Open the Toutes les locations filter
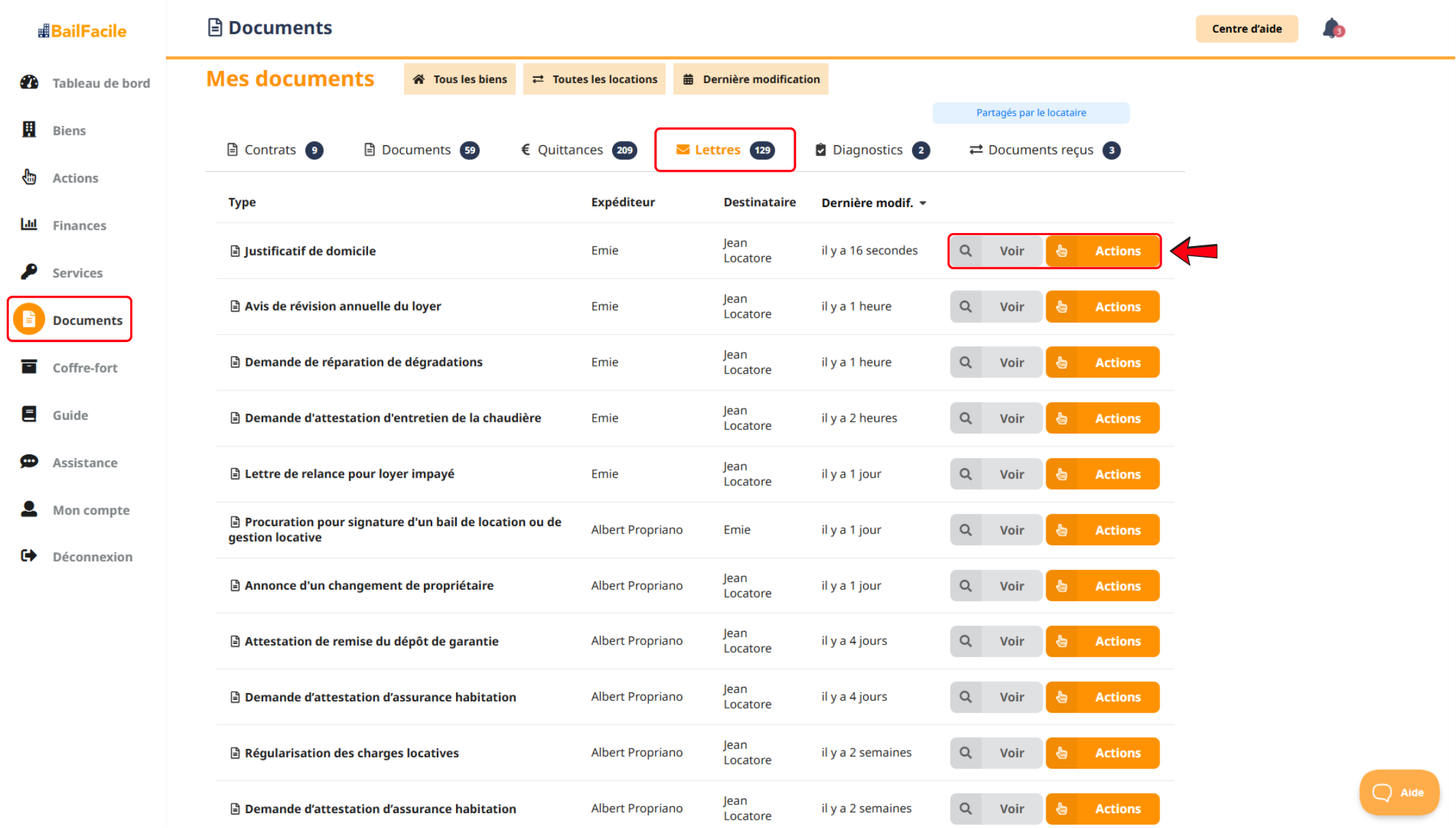Image resolution: width=1456 pixels, height=828 pixels. 594,79
